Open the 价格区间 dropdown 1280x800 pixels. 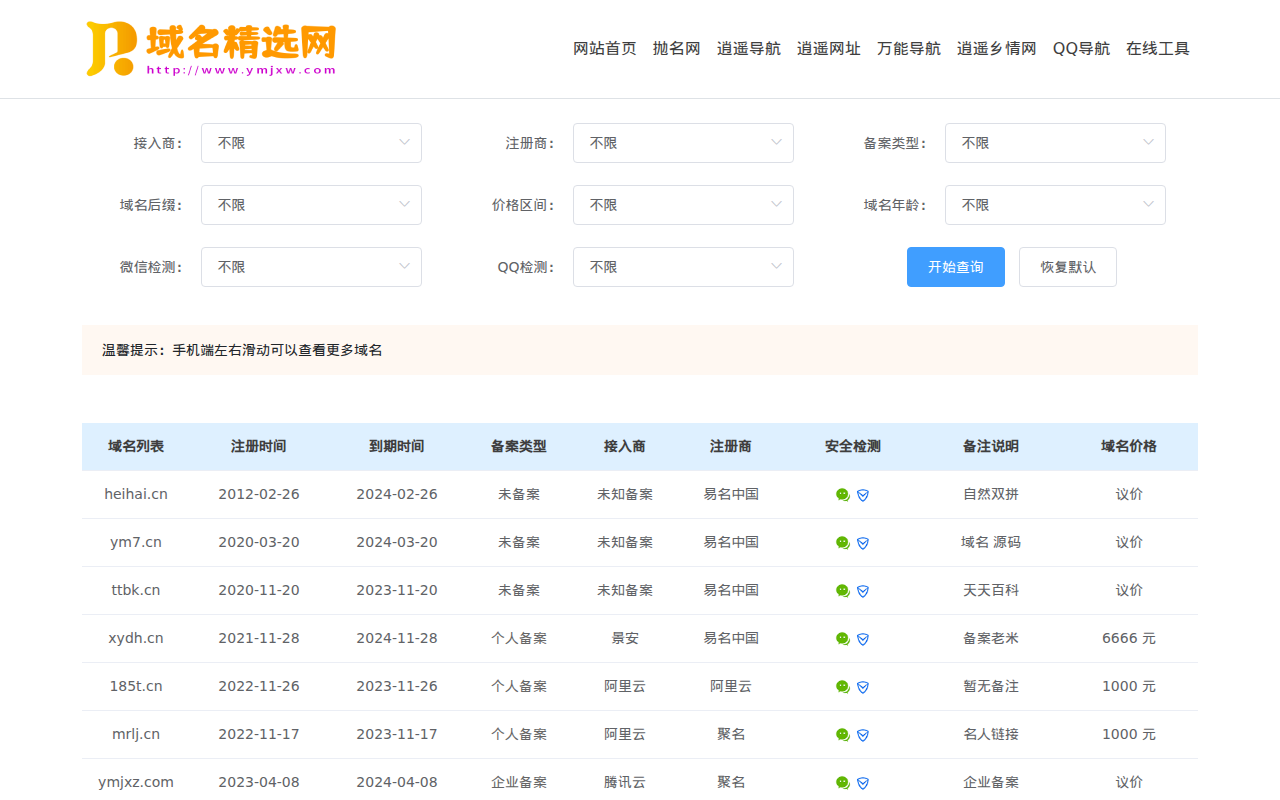tap(683, 205)
